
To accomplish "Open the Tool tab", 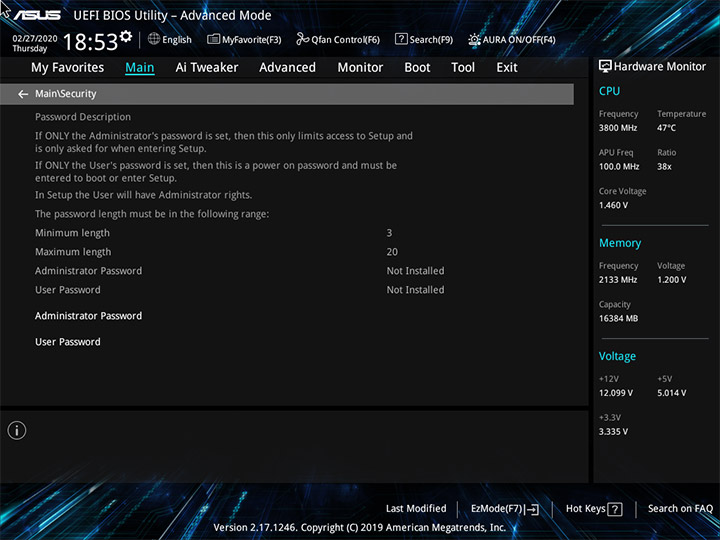I will click(463, 68).
